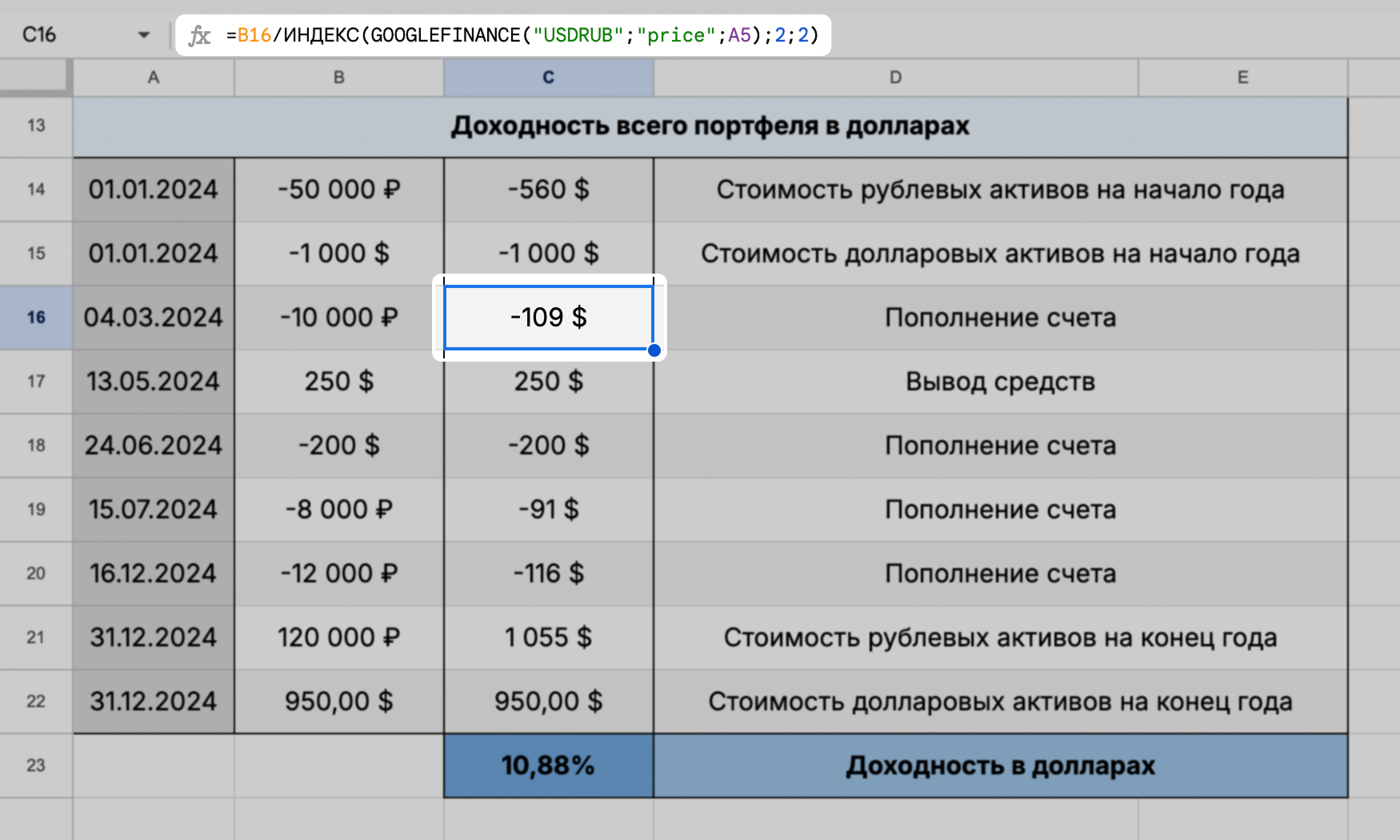
Task: Select column header B
Action: [x=338, y=78]
